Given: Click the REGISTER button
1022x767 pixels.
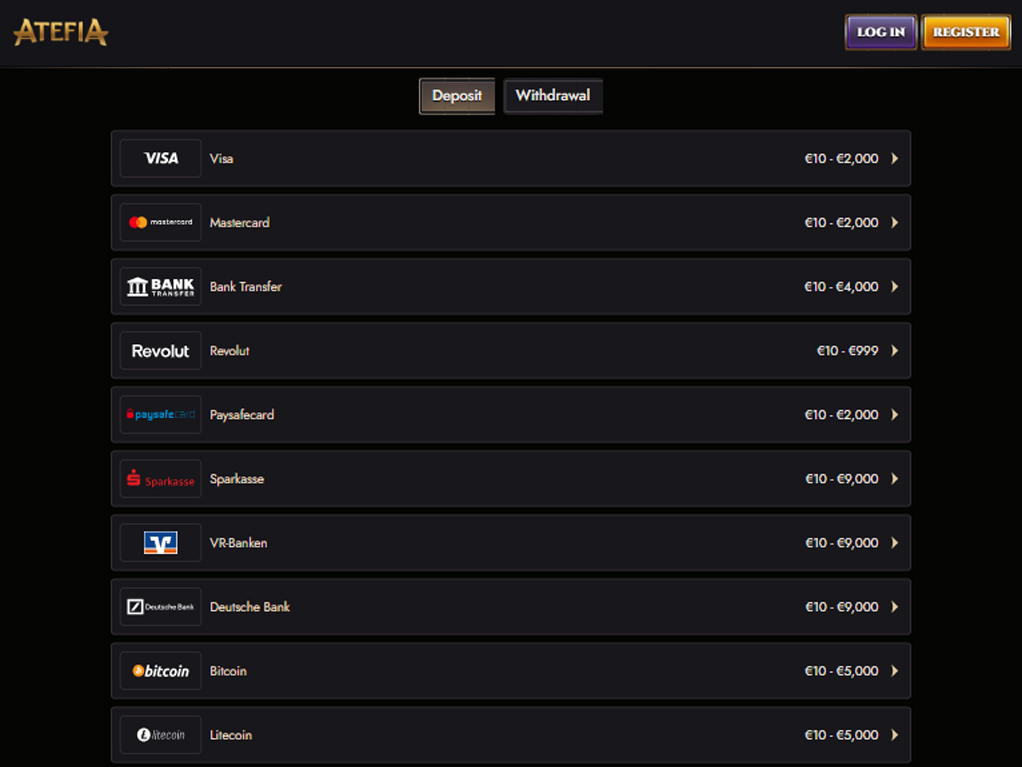Looking at the screenshot, I should coord(966,32).
